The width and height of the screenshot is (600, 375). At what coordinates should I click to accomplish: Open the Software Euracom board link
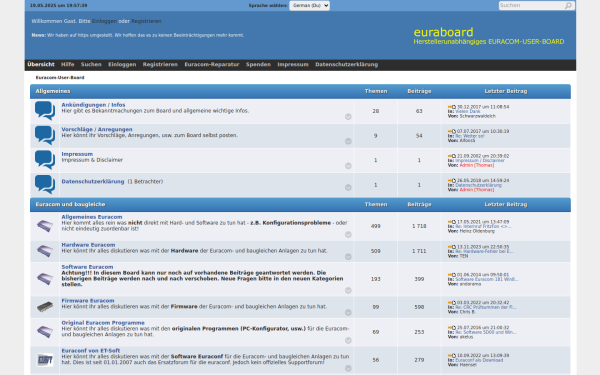pos(87,267)
